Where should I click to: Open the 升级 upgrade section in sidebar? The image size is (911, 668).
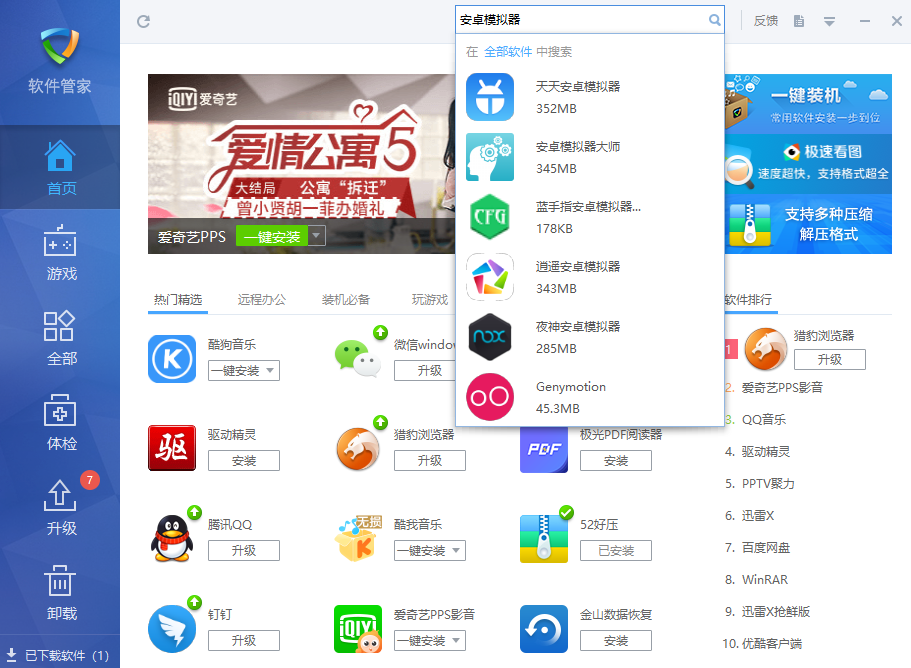pyautogui.click(x=60, y=508)
